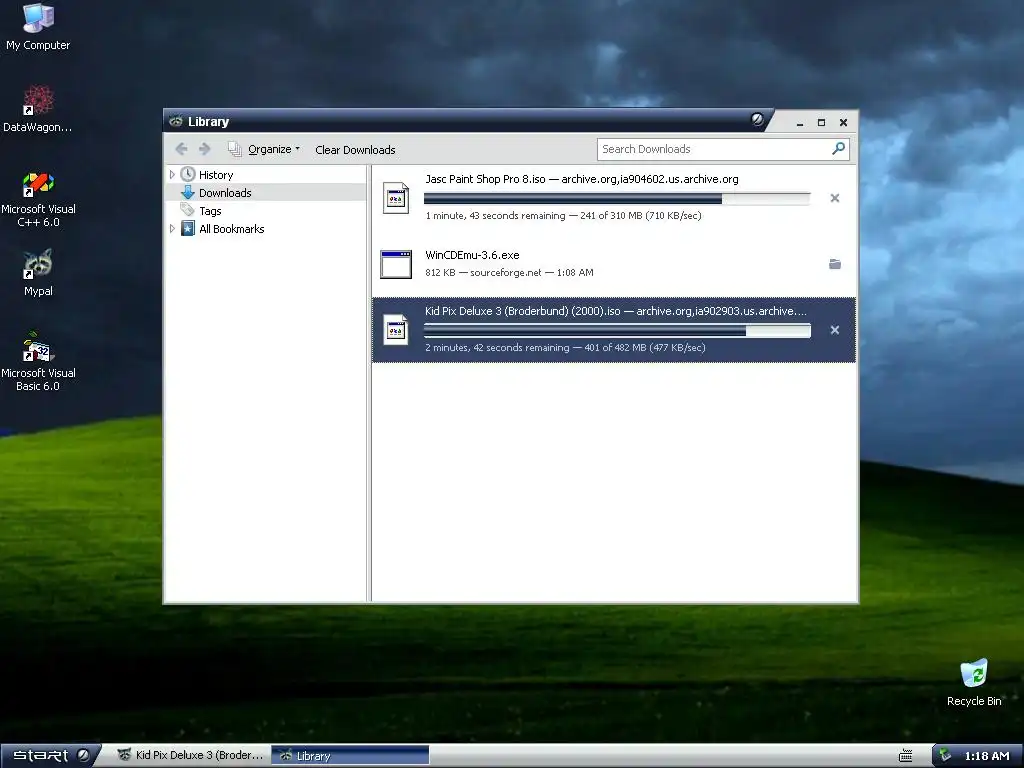Launch the Mypal browser shortcut
Screen dimensions: 1024x768
38,273
